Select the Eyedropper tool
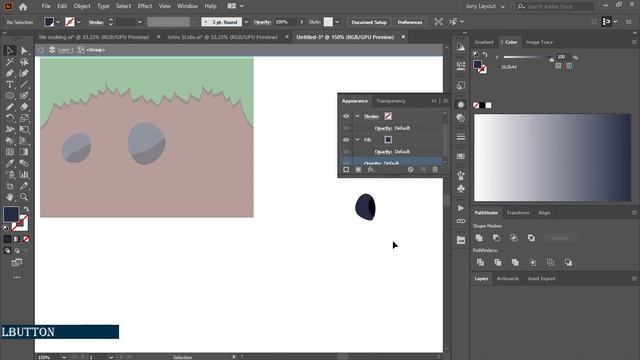 (x=10, y=163)
